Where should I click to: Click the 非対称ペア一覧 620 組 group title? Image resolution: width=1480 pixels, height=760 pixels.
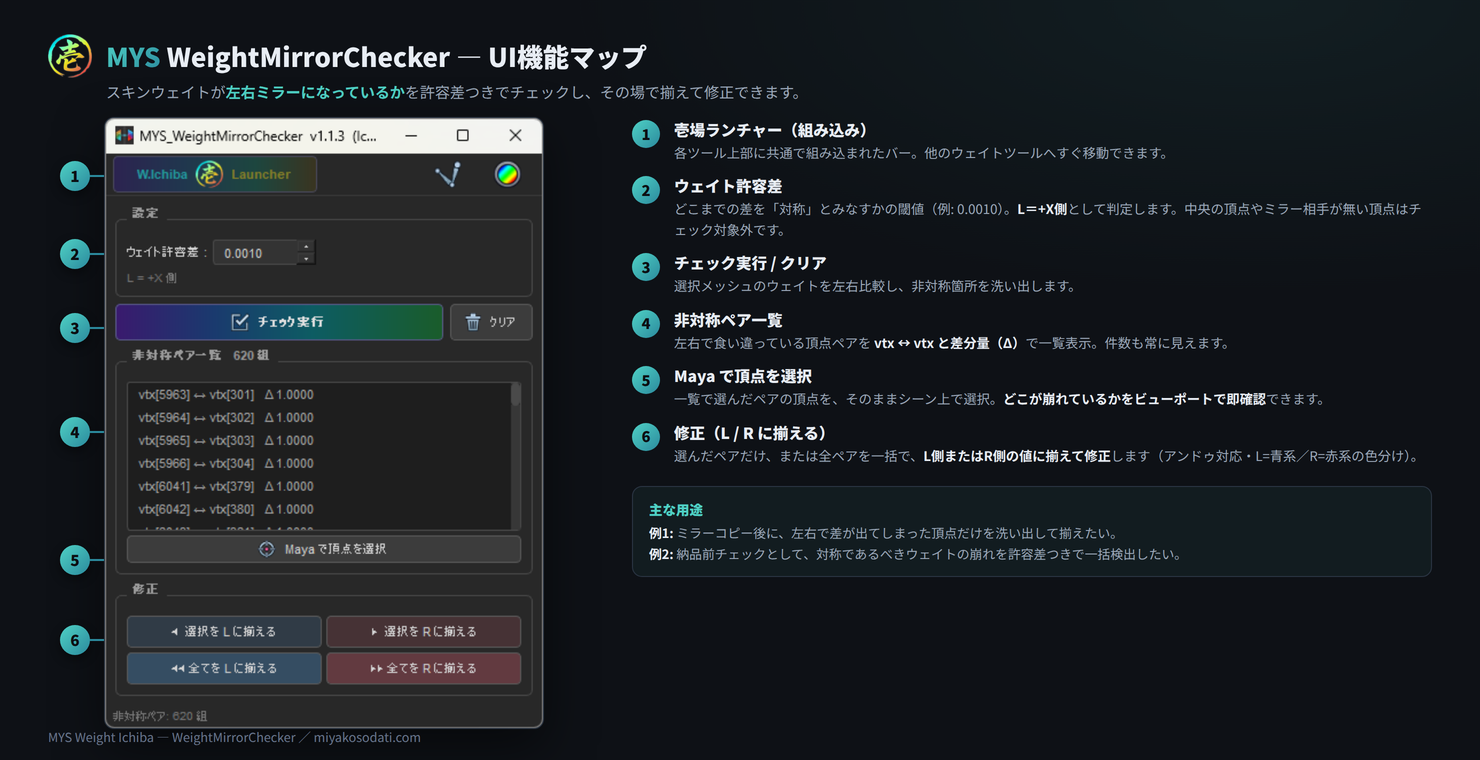pos(201,355)
